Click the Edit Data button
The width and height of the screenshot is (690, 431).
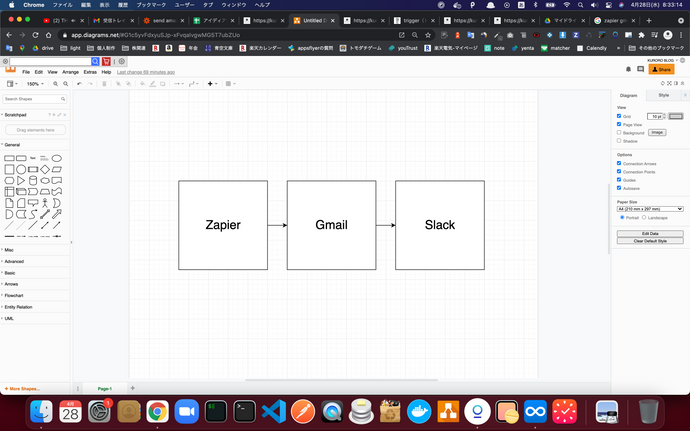coord(650,233)
